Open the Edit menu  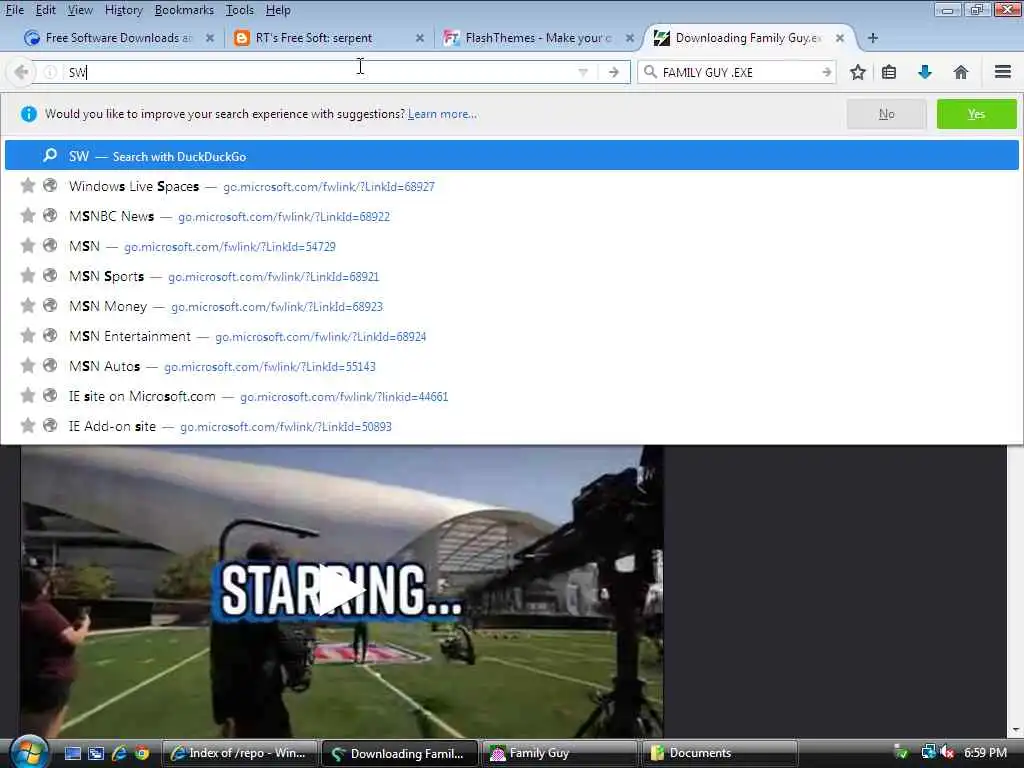[46, 10]
